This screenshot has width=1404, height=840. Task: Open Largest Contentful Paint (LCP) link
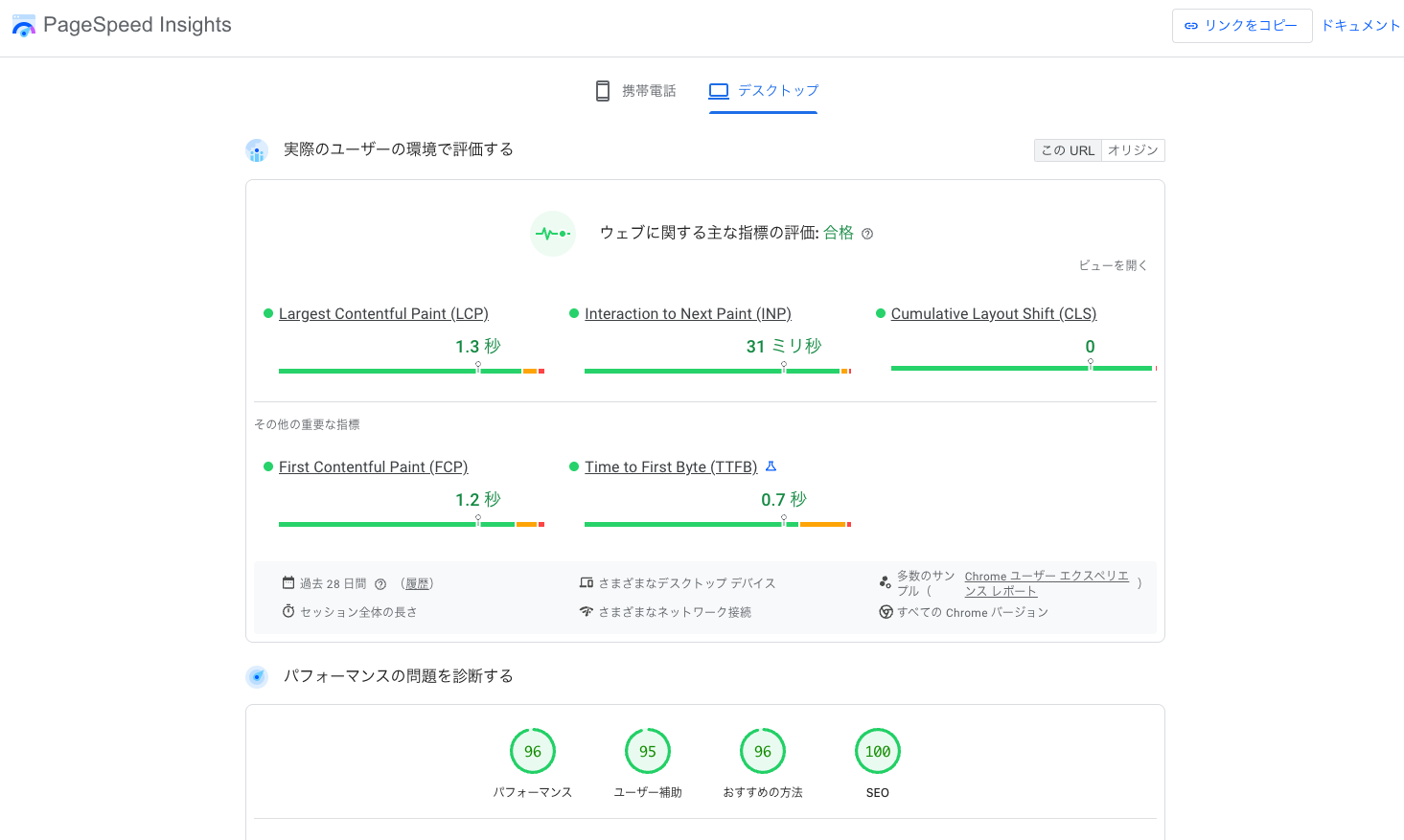pyautogui.click(x=383, y=314)
